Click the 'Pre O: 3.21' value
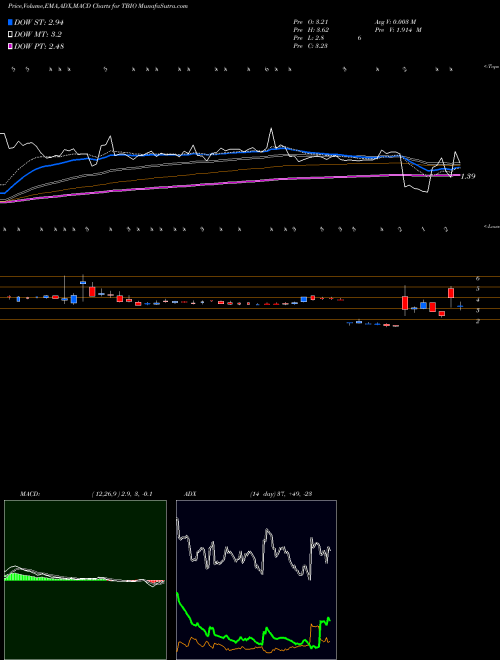The height and width of the screenshot is (660, 500). pyautogui.click(x=311, y=22)
